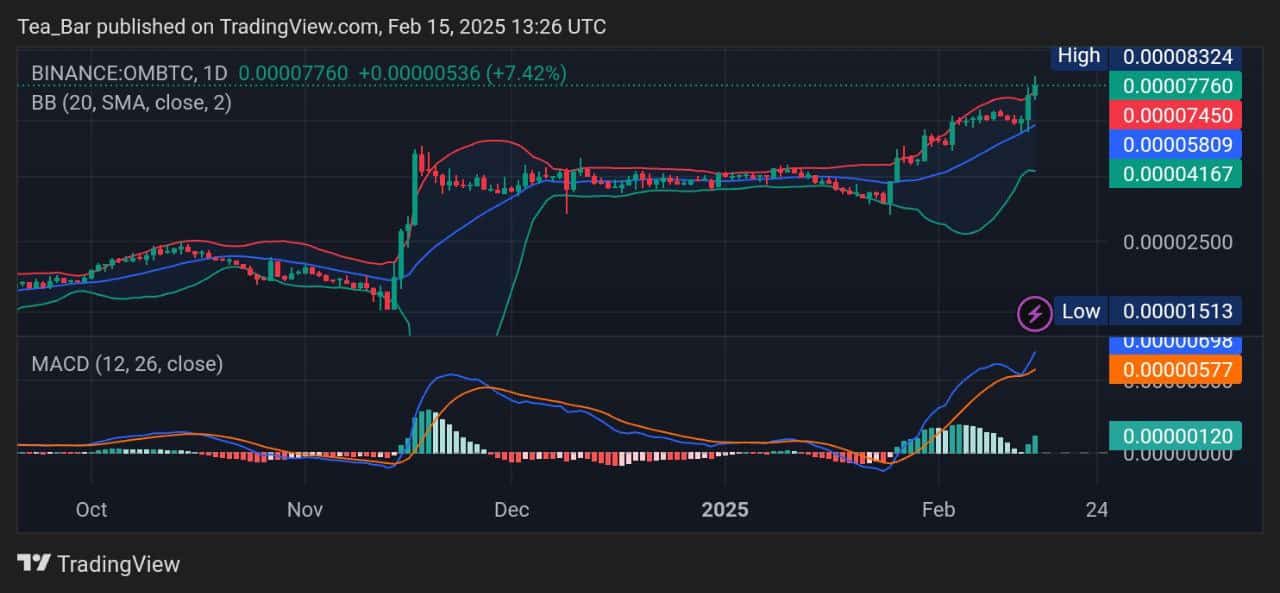
Task: Click the green 0.00007760 current price tag
Action: click(1177, 86)
